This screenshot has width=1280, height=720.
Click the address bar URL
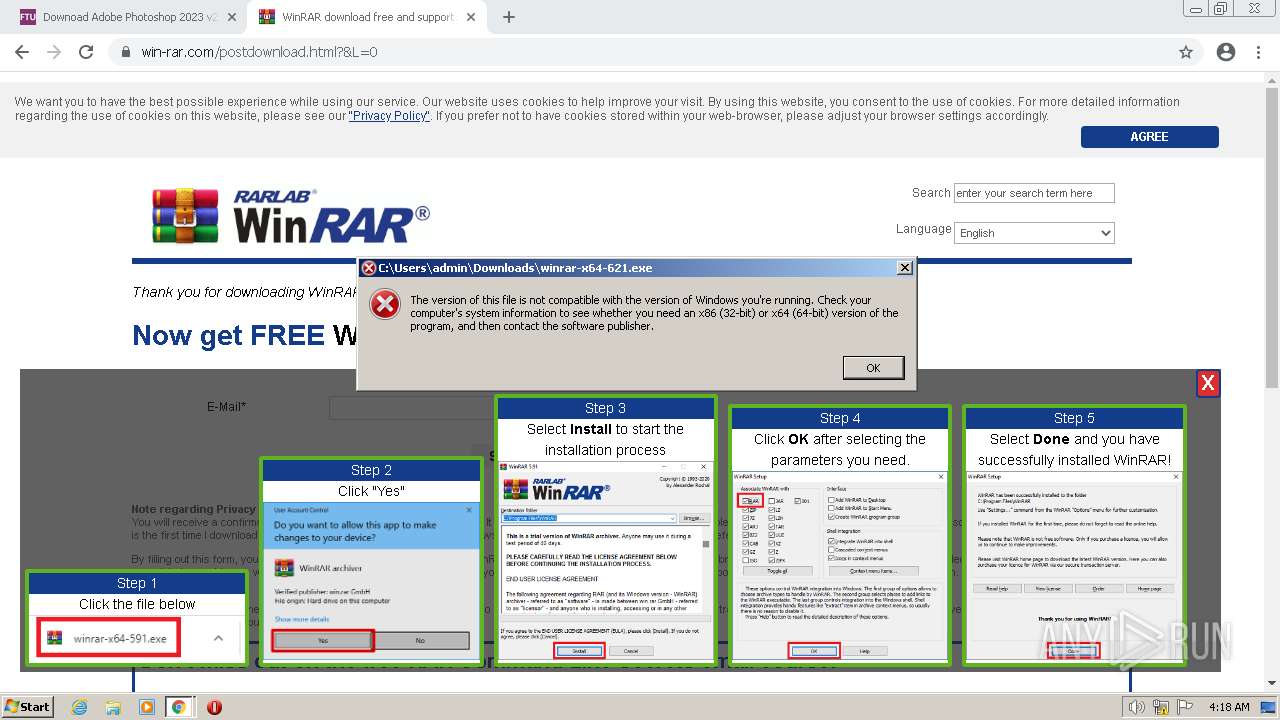point(260,52)
